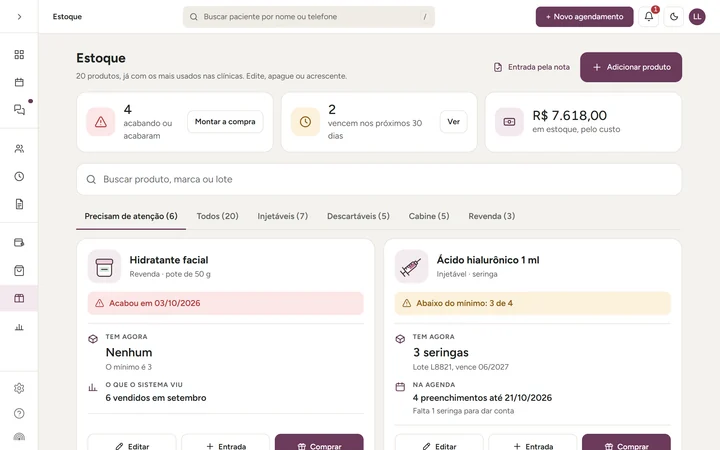Toggle dark mode with the moon icon
The height and width of the screenshot is (450, 720).
[674, 17]
